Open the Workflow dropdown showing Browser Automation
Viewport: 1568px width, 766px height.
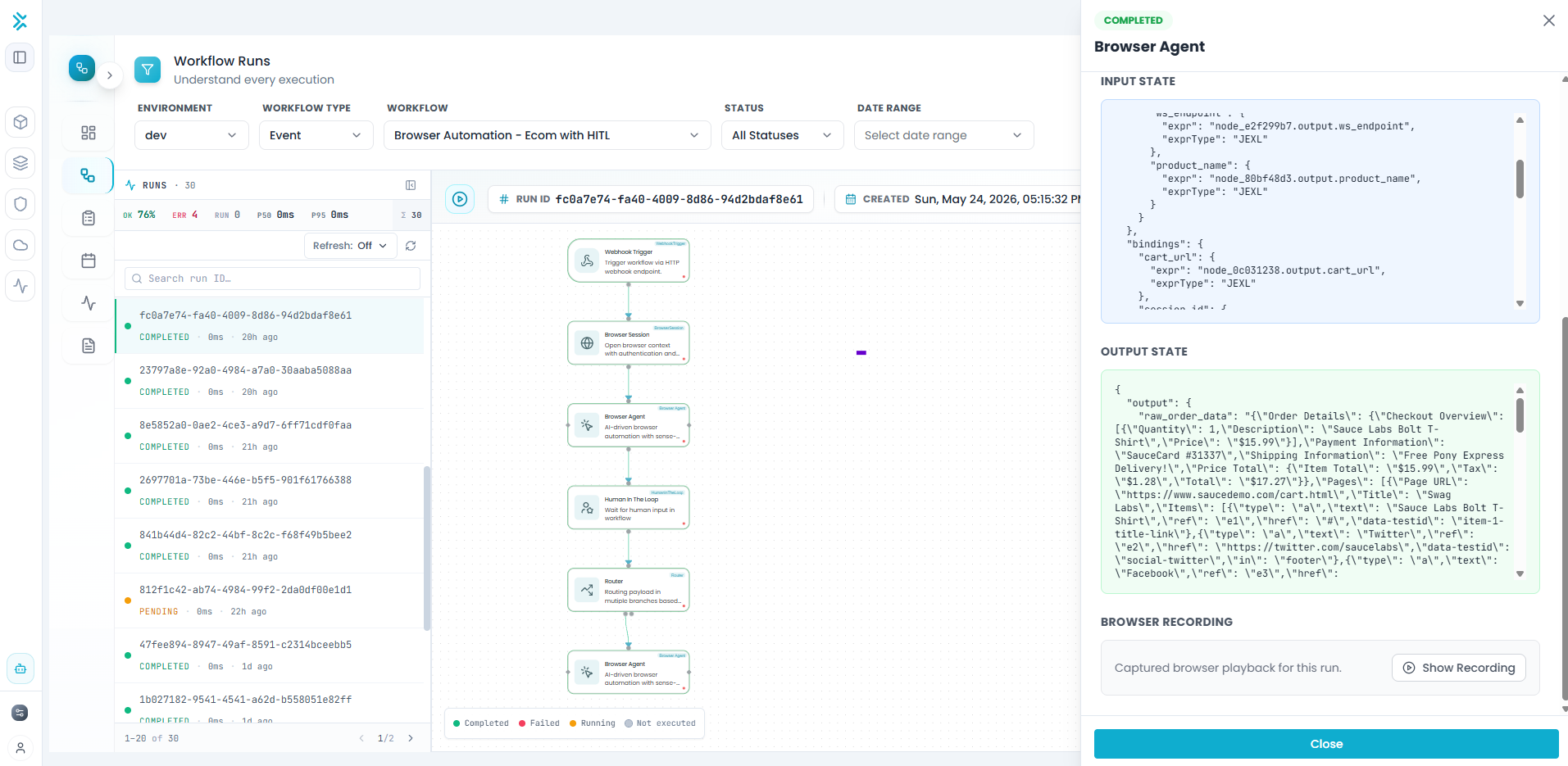(x=548, y=135)
